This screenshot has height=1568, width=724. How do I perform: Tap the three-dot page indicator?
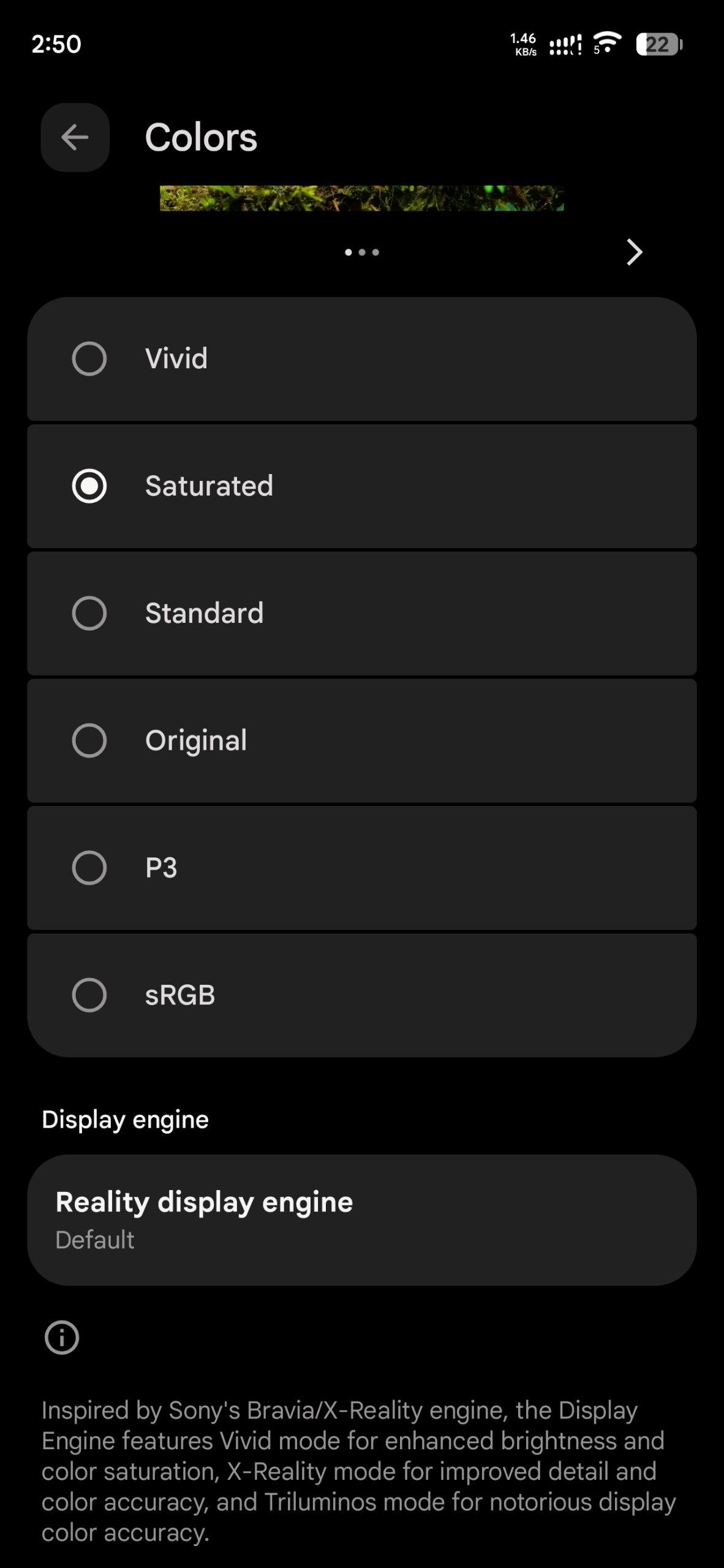click(362, 252)
